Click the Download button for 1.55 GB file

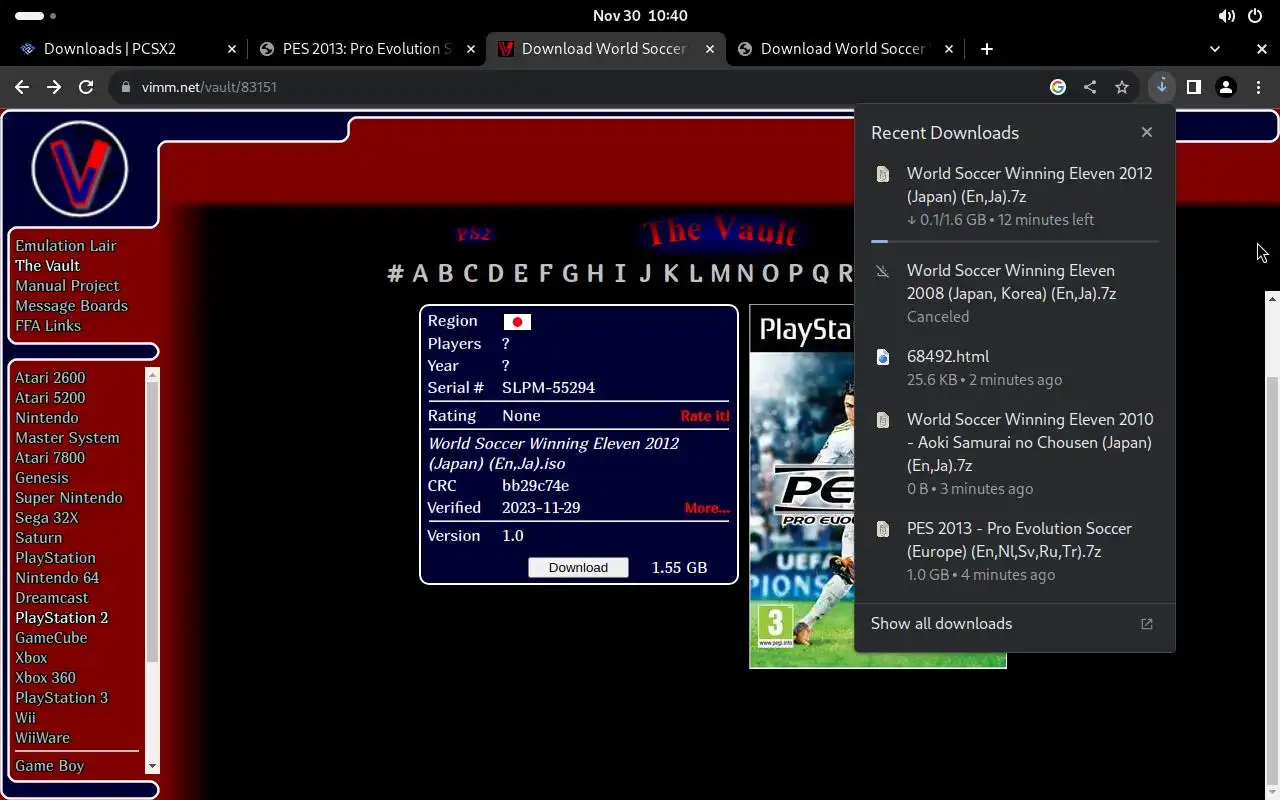578,567
